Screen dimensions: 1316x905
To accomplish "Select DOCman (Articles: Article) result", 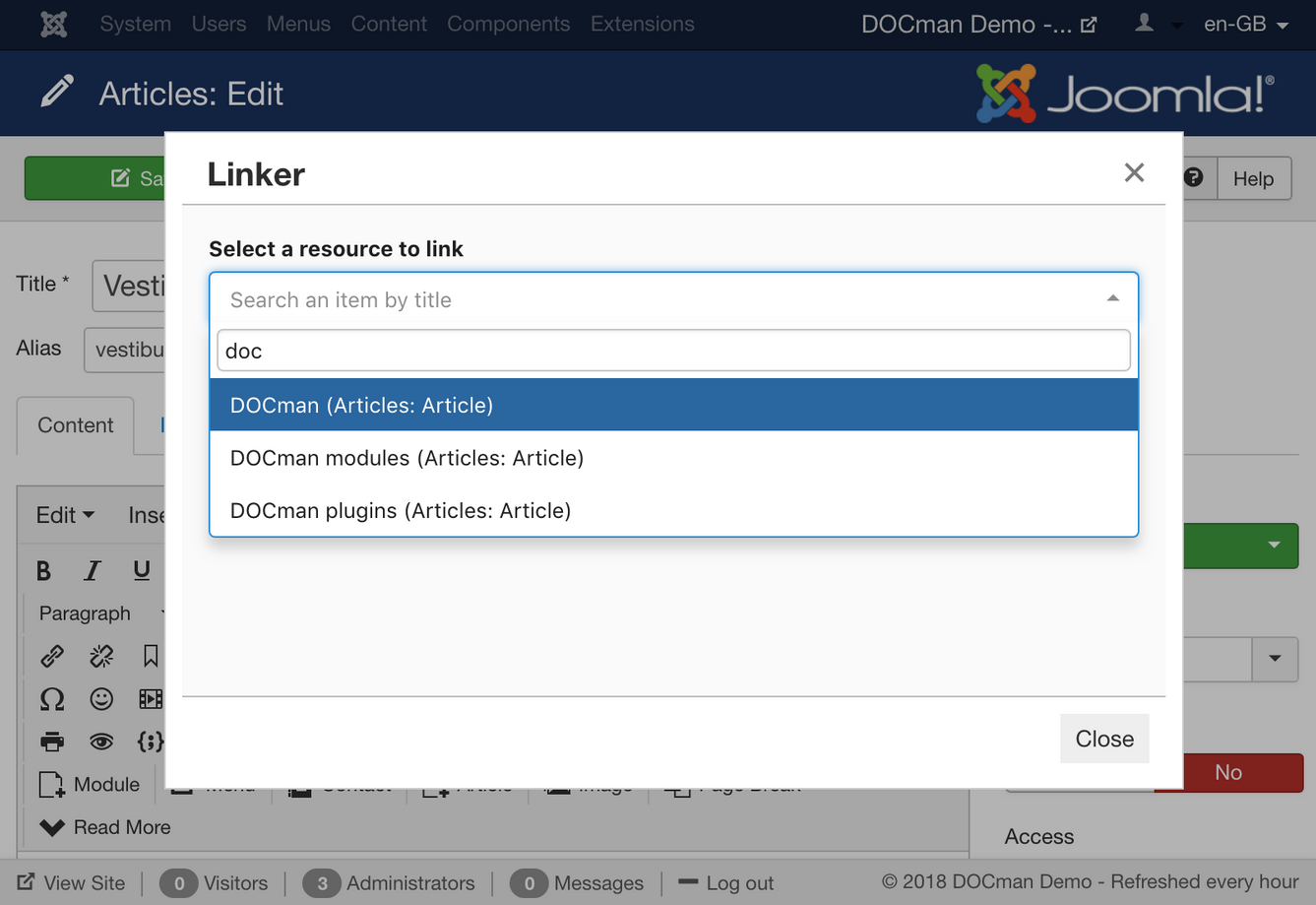I will [673, 405].
